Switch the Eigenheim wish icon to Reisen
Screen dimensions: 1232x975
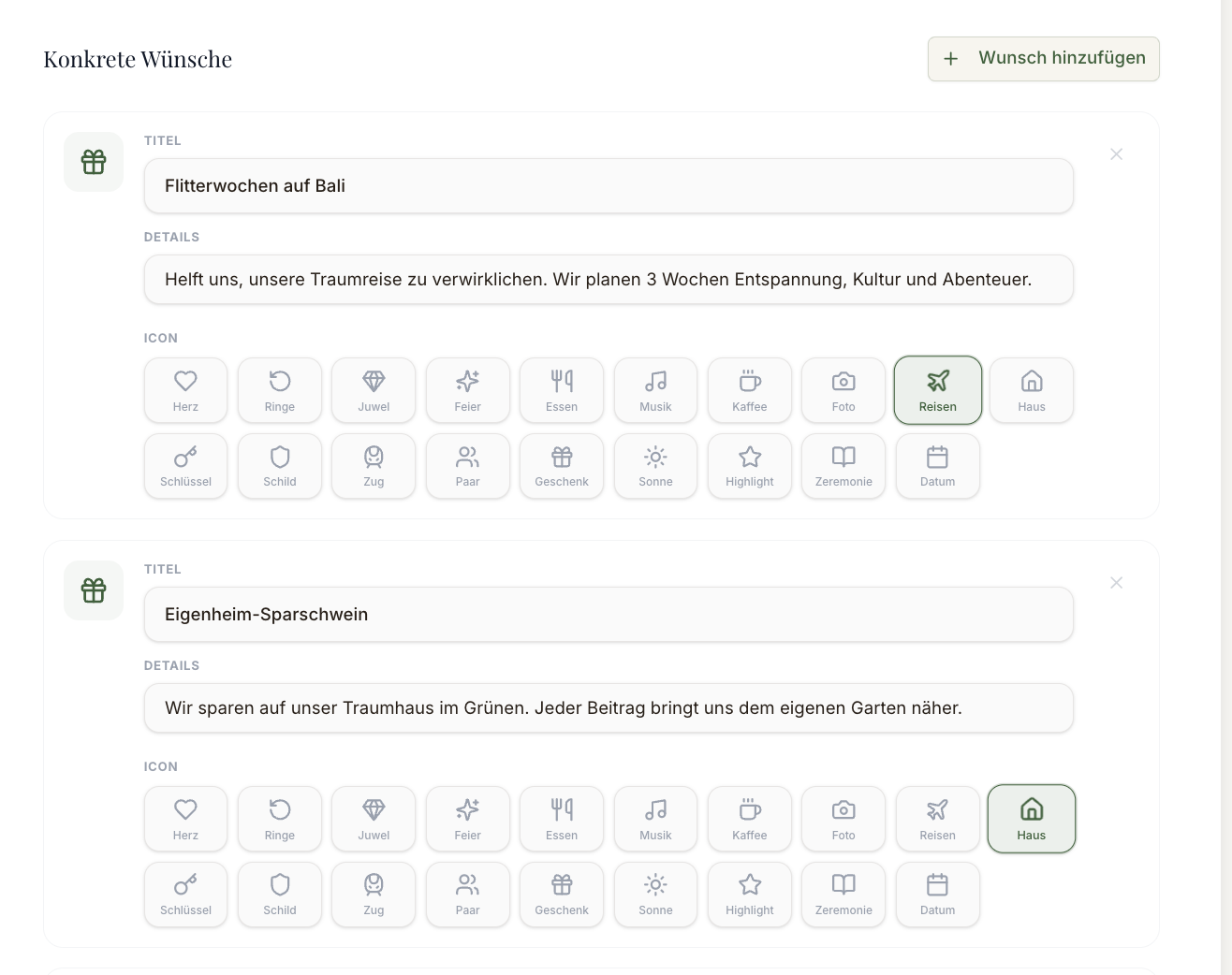click(937, 819)
